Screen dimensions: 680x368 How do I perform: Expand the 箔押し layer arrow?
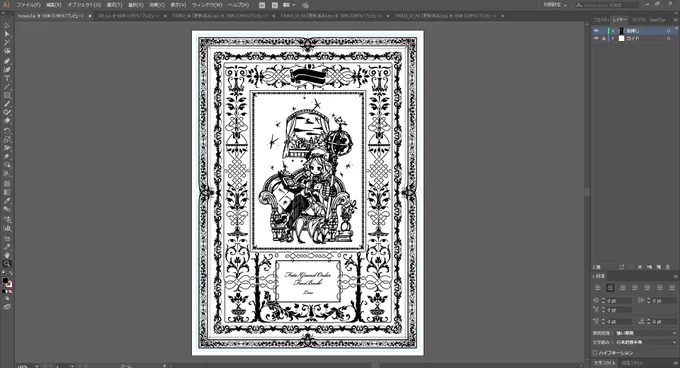click(613, 31)
